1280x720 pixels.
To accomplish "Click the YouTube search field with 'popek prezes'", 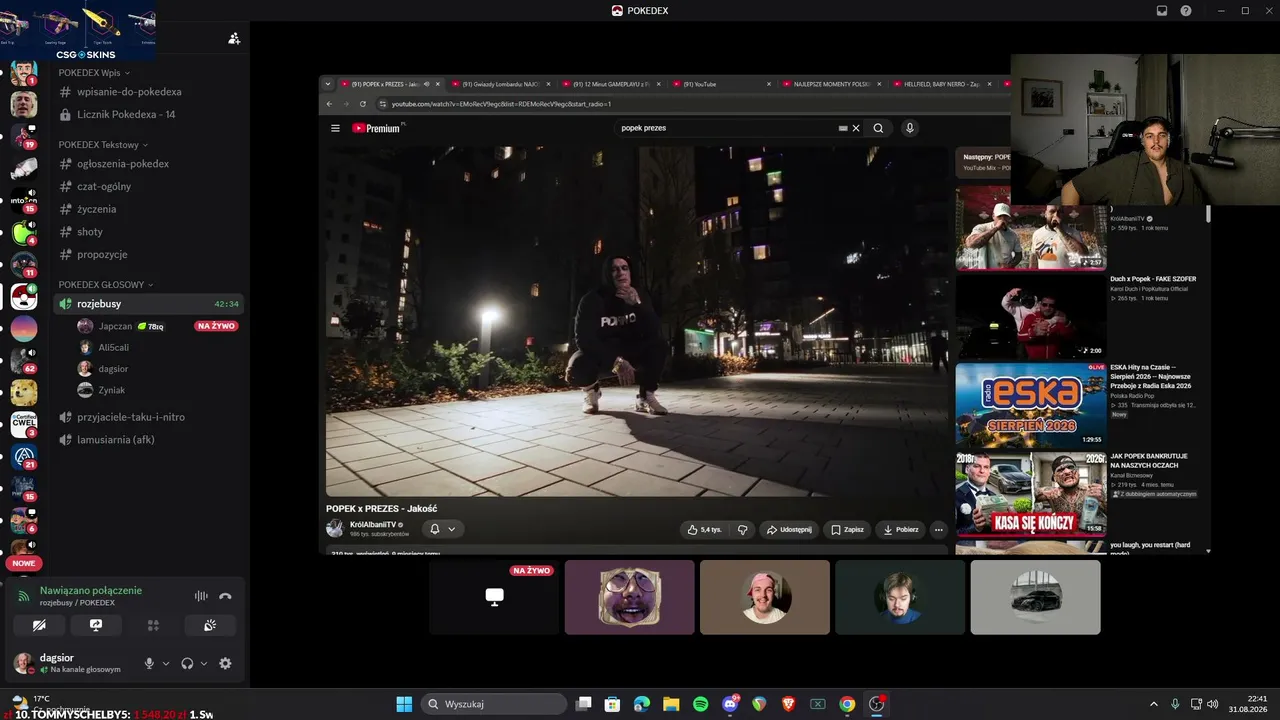I will pos(729,128).
